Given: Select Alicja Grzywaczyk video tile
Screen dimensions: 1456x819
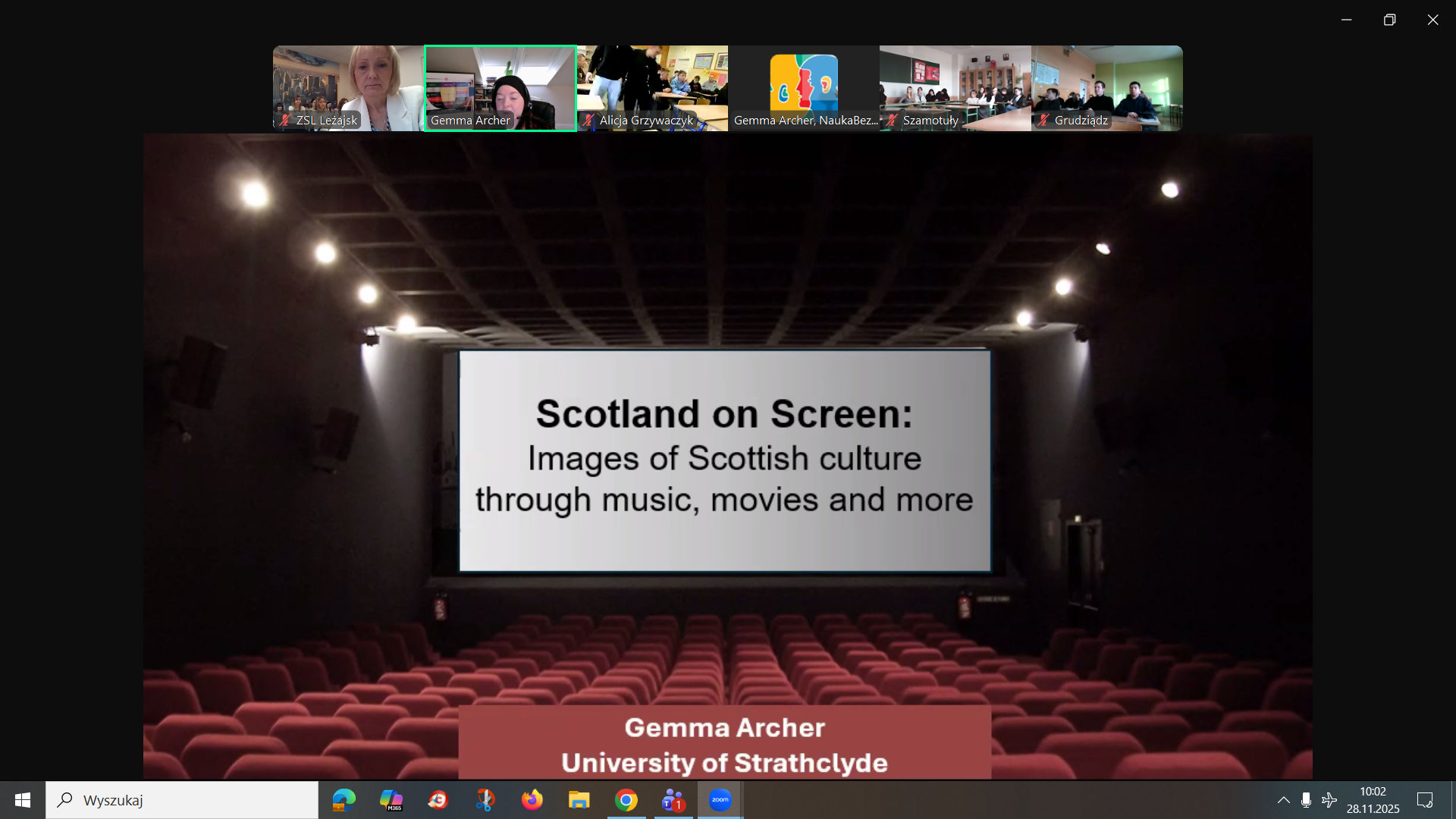Looking at the screenshot, I should click(x=652, y=88).
